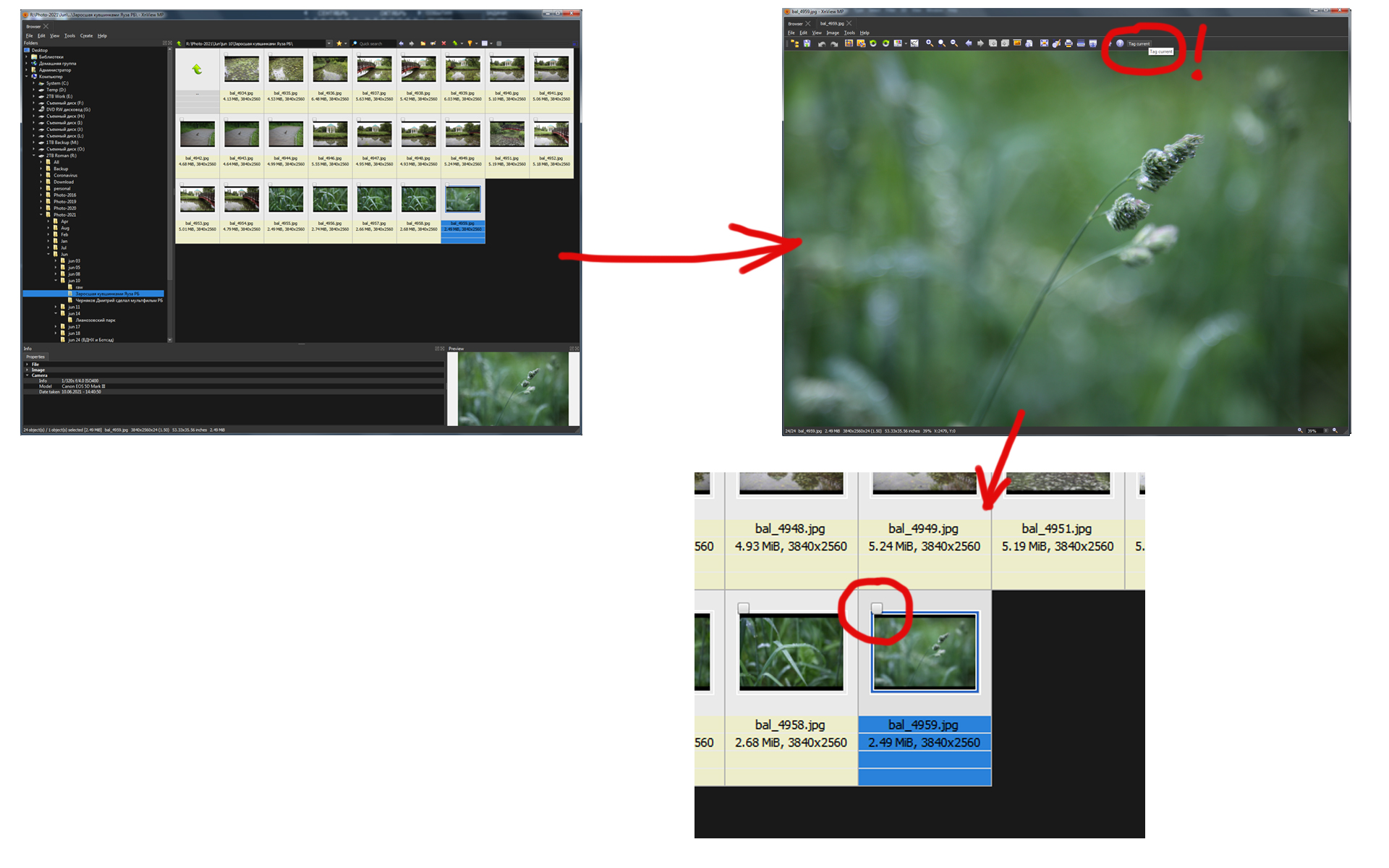Go to the previous image with the left arrow

point(969,43)
